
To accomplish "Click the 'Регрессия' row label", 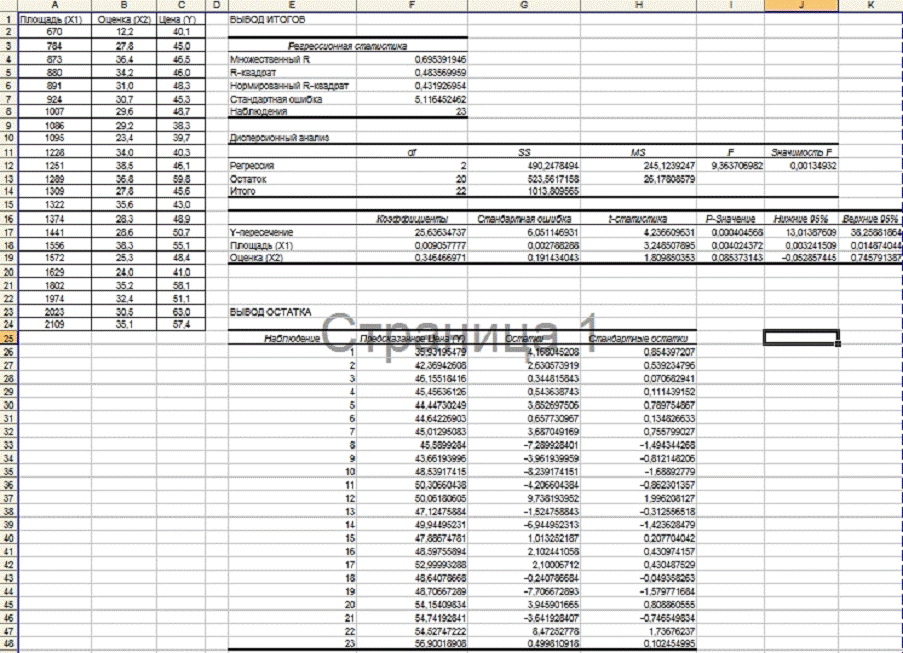I will tap(253, 165).
